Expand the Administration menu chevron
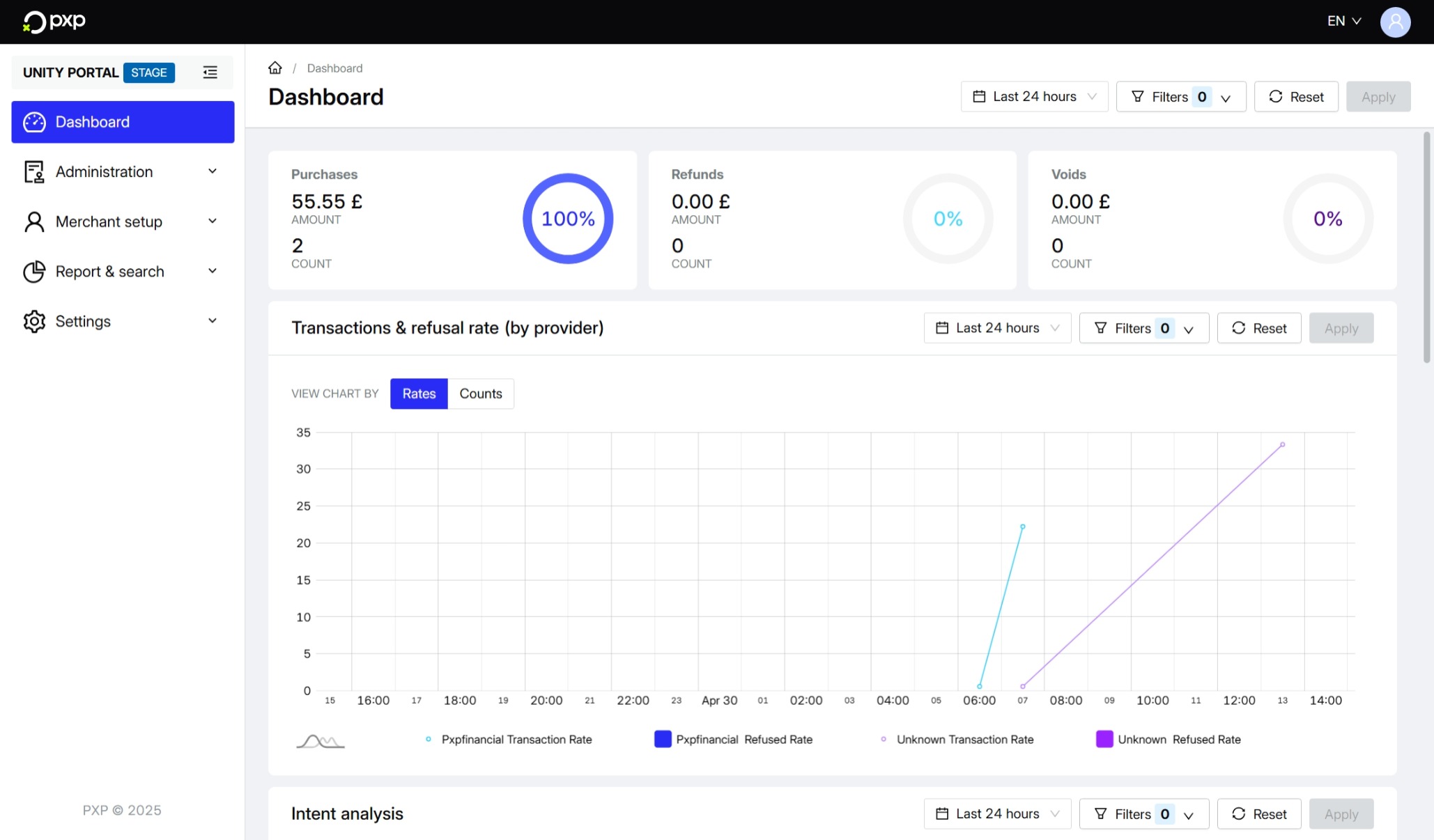 [x=213, y=171]
